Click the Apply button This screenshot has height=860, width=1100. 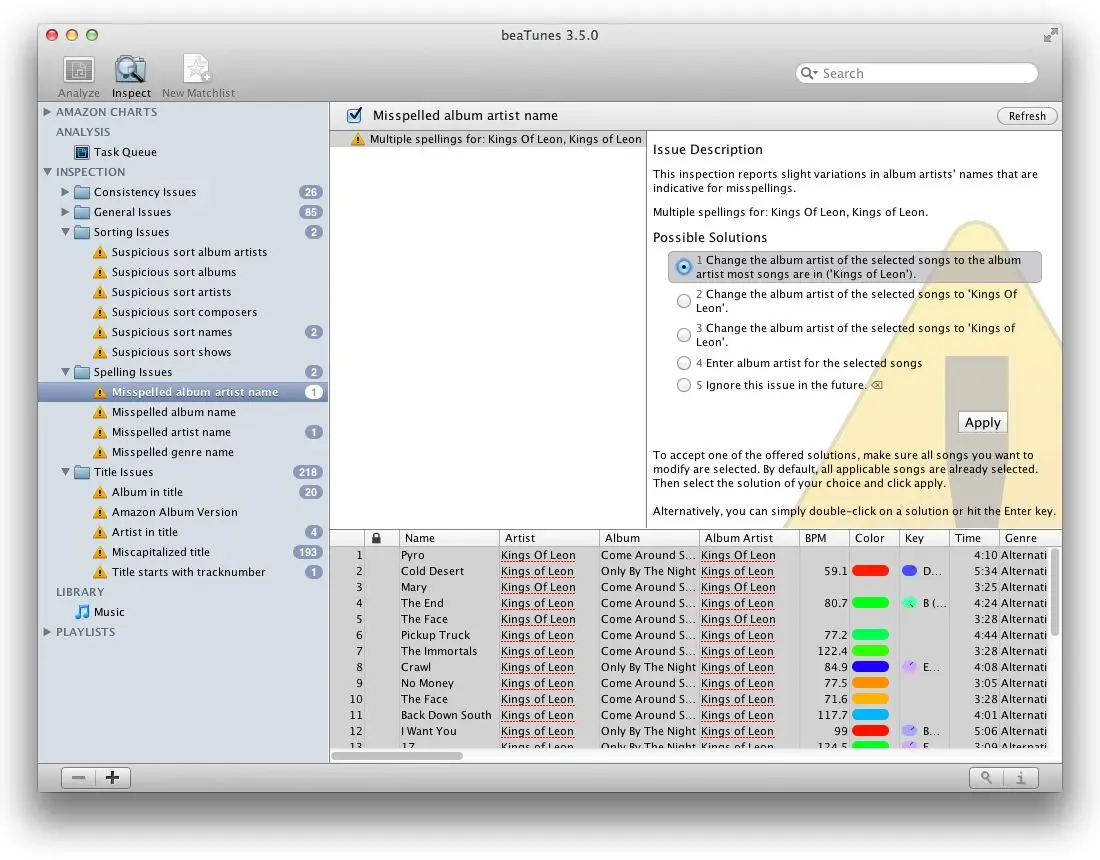click(982, 422)
